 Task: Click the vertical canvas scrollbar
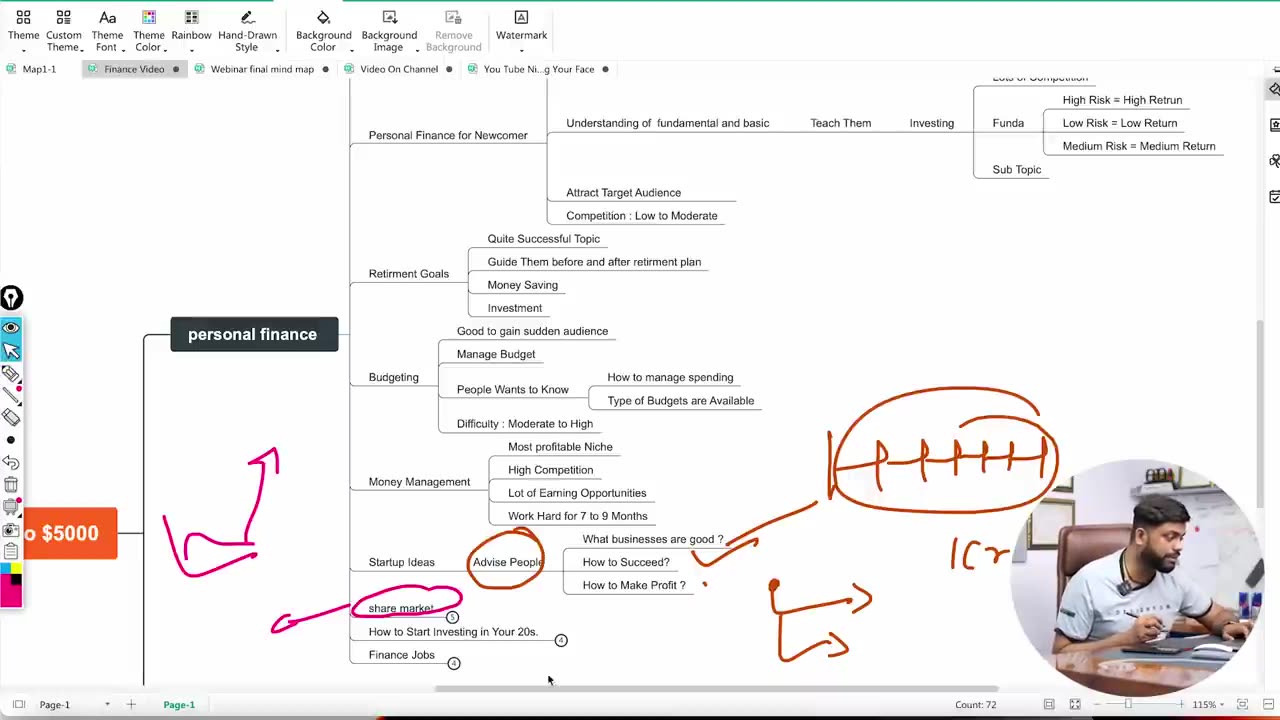tap(1262, 412)
